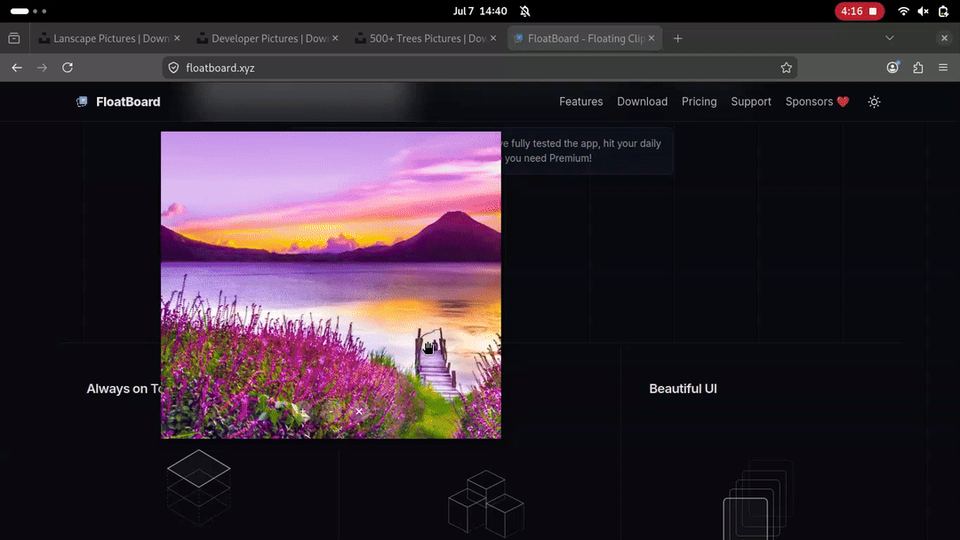Open the power battery system icon
The image size is (960, 540).
coord(943,11)
